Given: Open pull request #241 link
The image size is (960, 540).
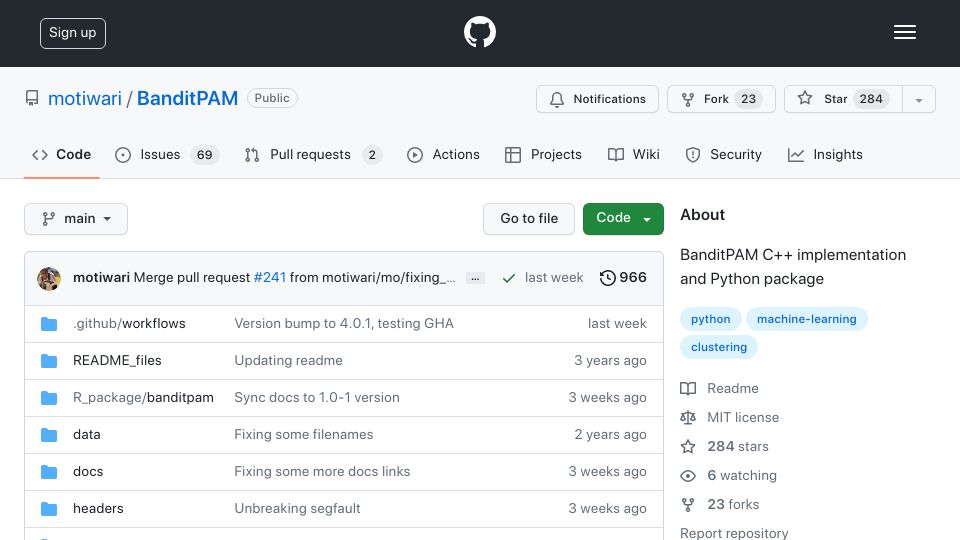Looking at the screenshot, I should (269, 277).
